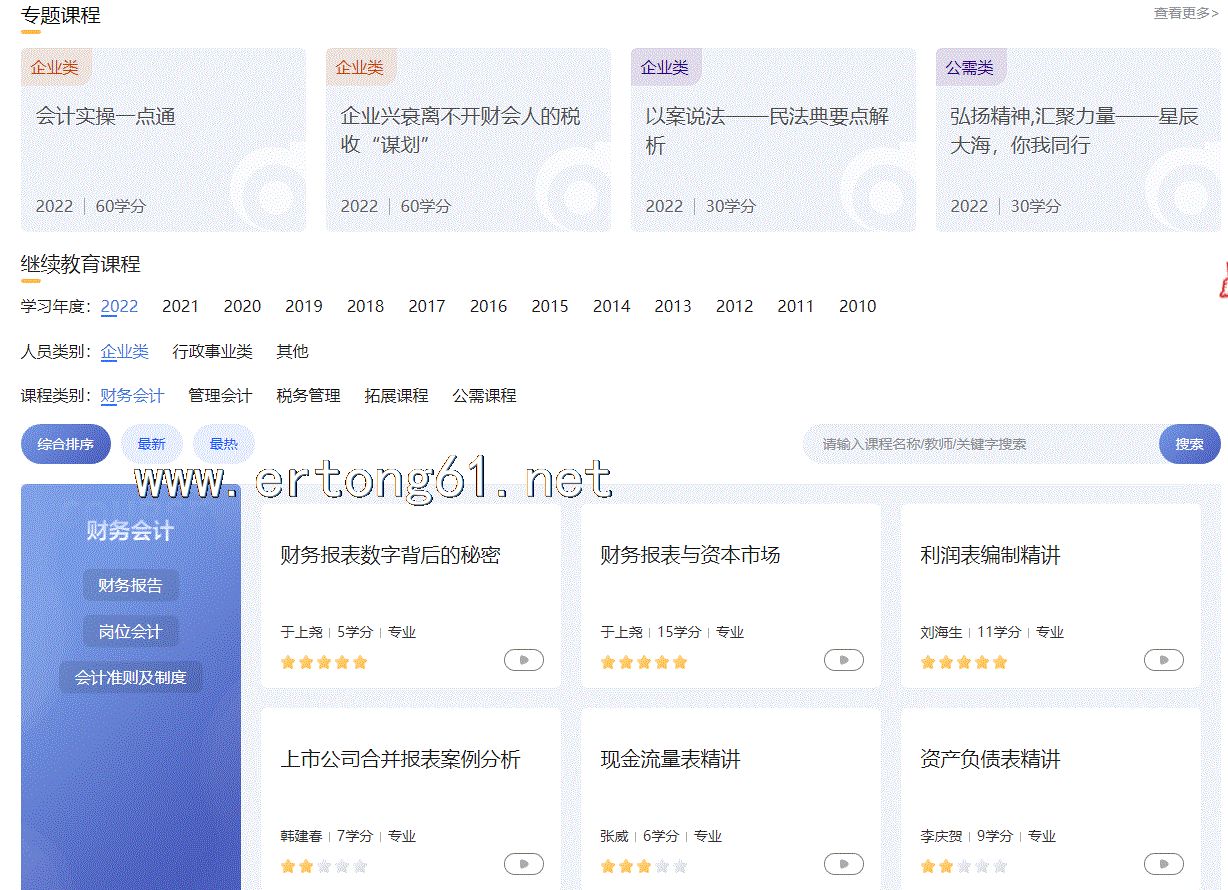Screen dimensions: 1228x890
Task: Open 以案说法 民法典要点解析 course card
Action: pos(773,140)
